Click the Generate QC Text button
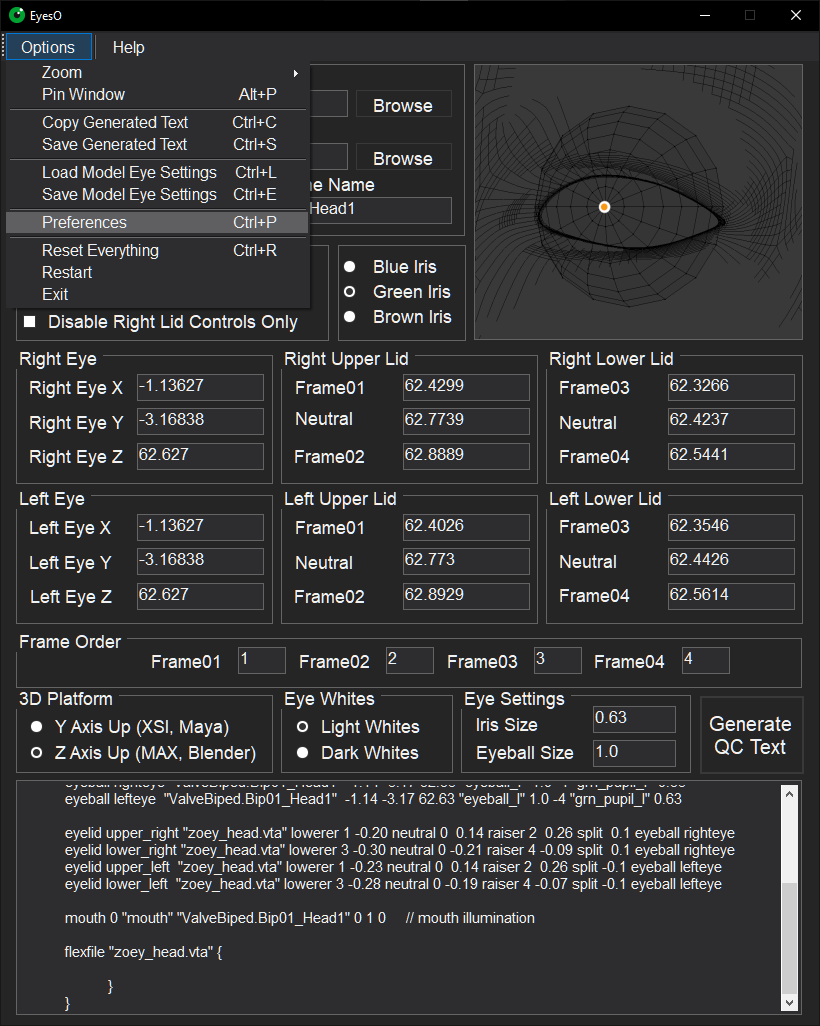 tap(751, 735)
